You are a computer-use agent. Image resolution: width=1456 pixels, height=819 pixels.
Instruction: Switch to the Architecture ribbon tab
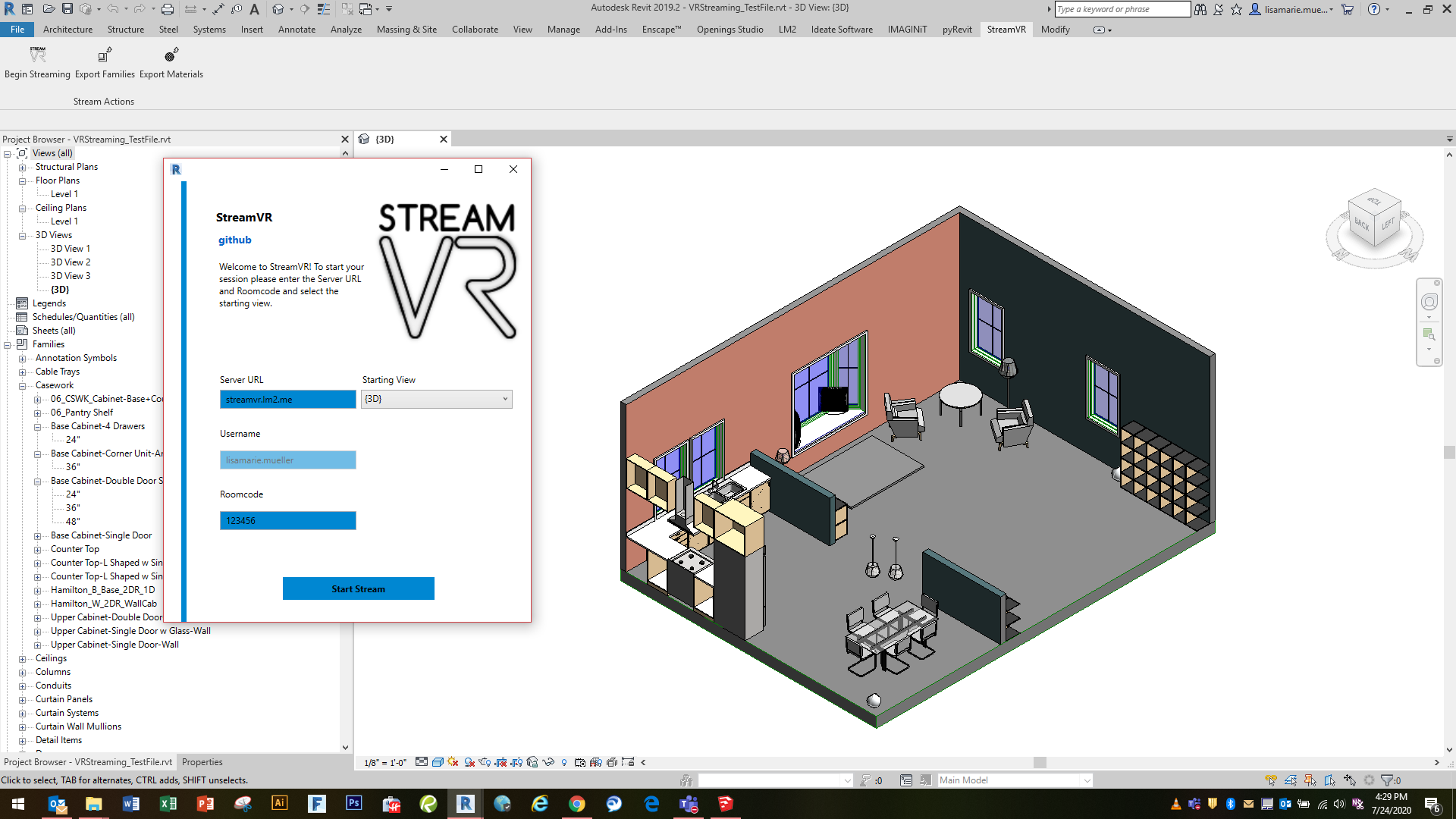coord(67,30)
